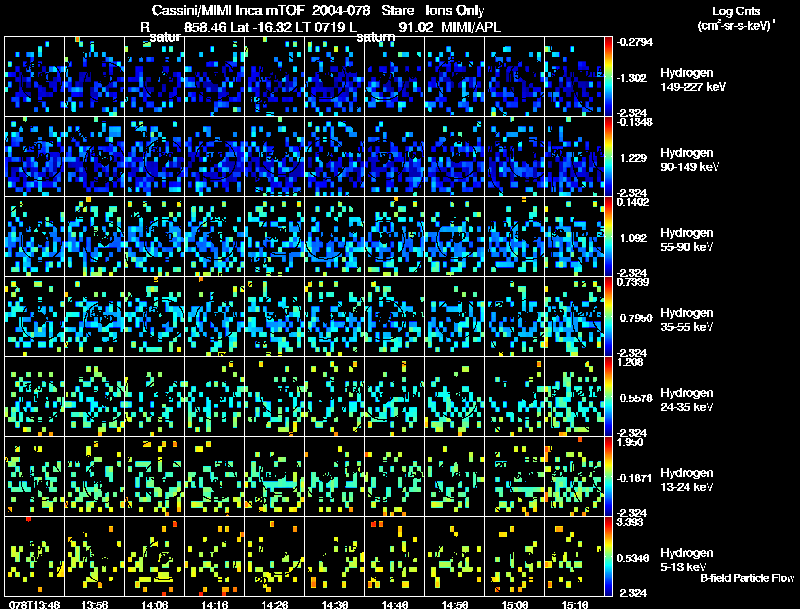Click the 'Hydrogen 24-35 keV' row label
Viewport: 800px width, 609px height.
pos(686,400)
